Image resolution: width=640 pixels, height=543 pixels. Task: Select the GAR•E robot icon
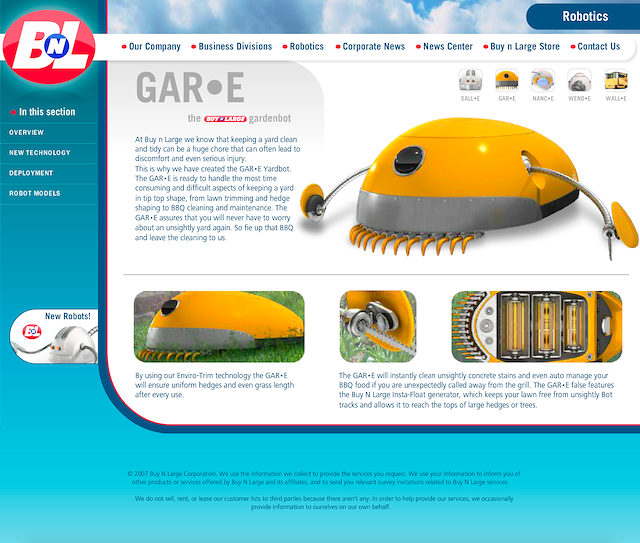[507, 85]
